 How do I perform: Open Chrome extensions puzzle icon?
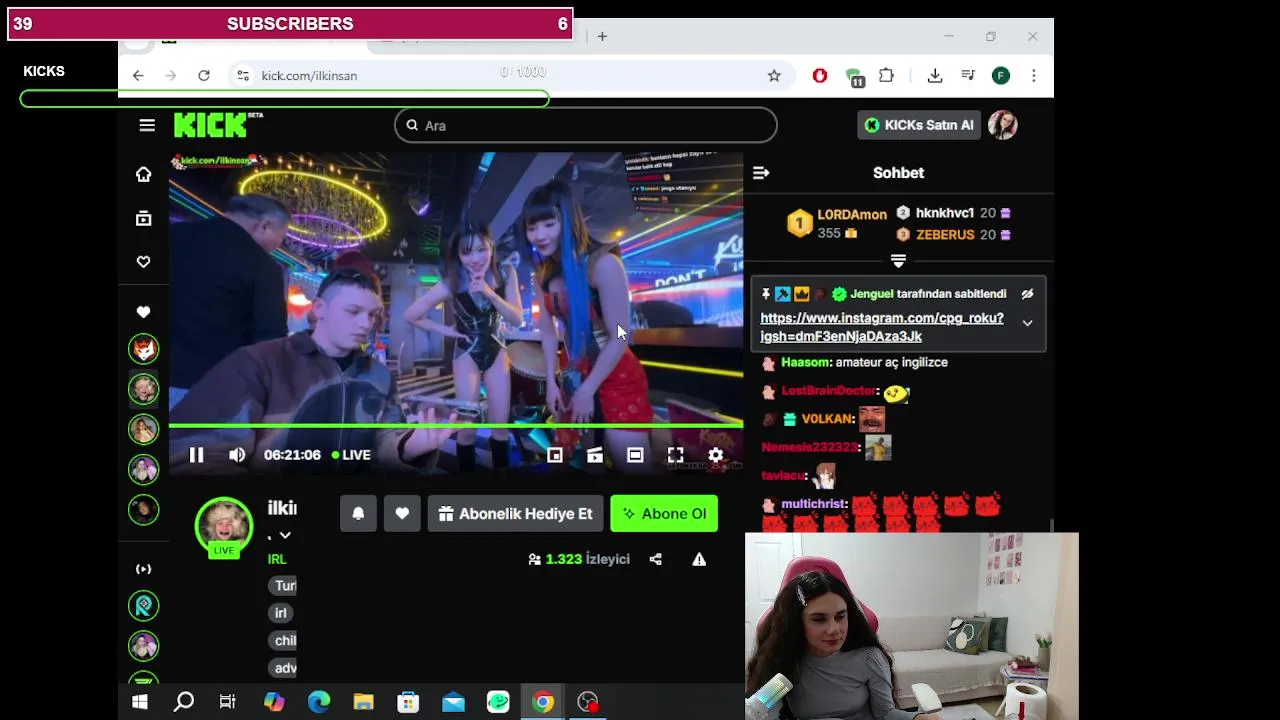pyautogui.click(x=886, y=76)
